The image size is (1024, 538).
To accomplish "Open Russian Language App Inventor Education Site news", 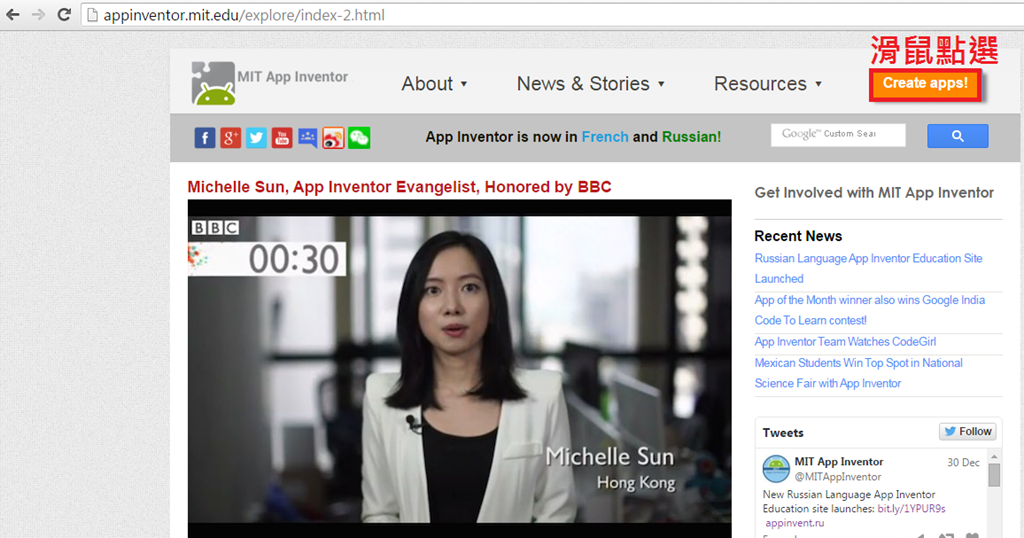I will click(869, 268).
